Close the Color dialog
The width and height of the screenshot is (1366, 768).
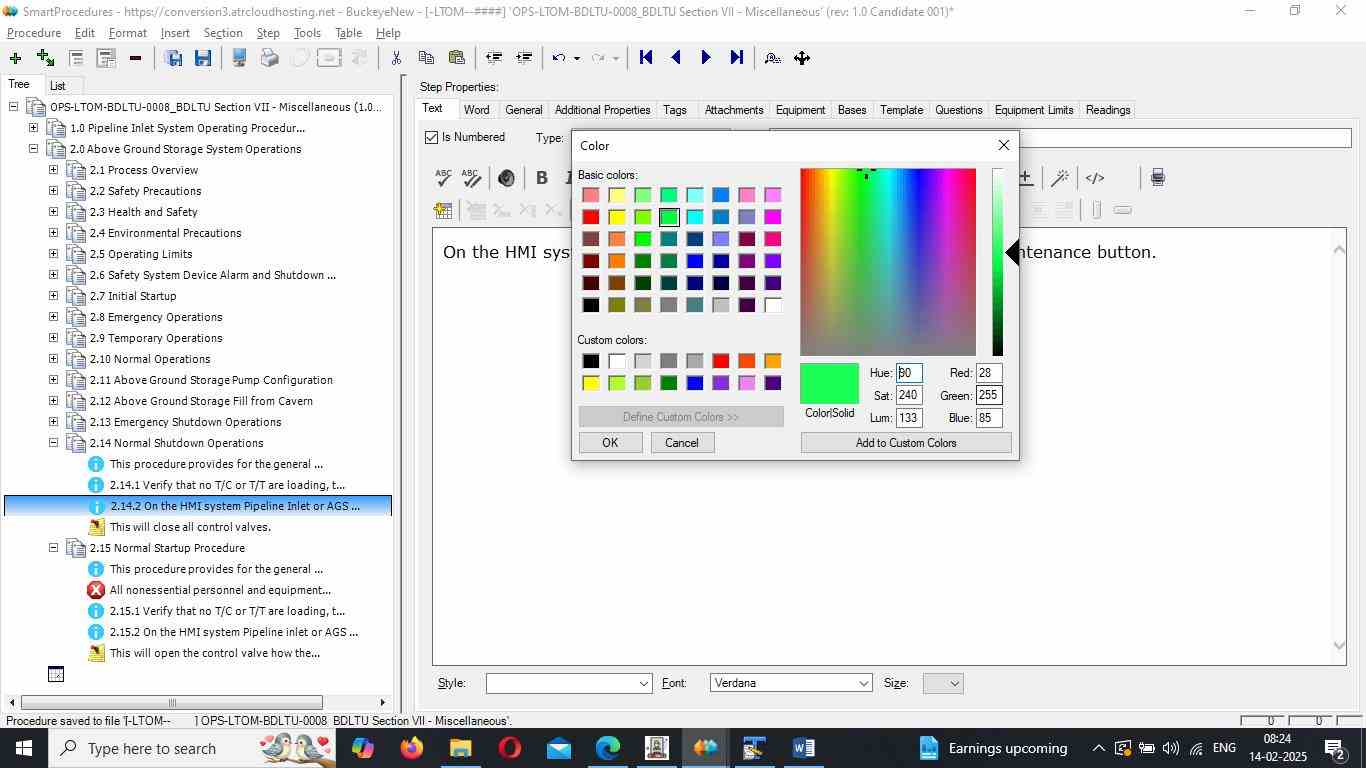pyautogui.click(x=1004, y=146)
